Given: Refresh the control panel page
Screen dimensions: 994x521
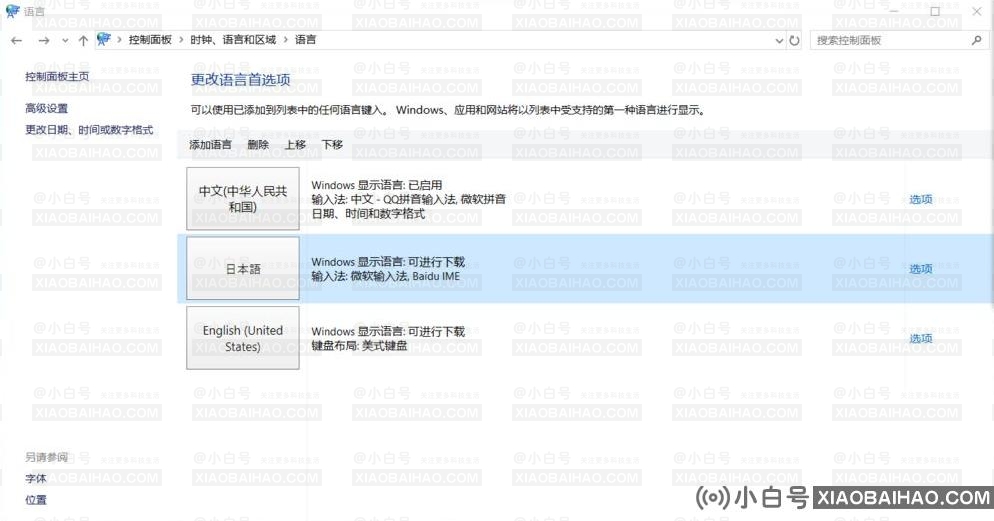Looking at the screenshot, I should 794,41.
